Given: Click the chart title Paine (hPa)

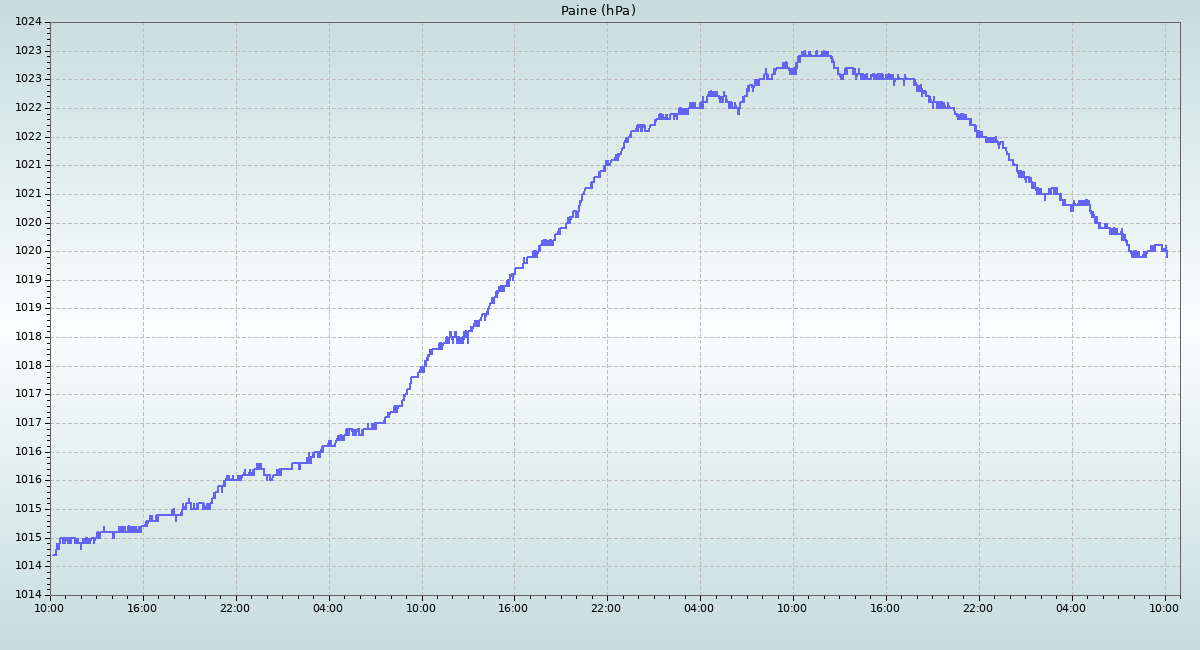Looking at the screenshot, I should coord(598,11).
